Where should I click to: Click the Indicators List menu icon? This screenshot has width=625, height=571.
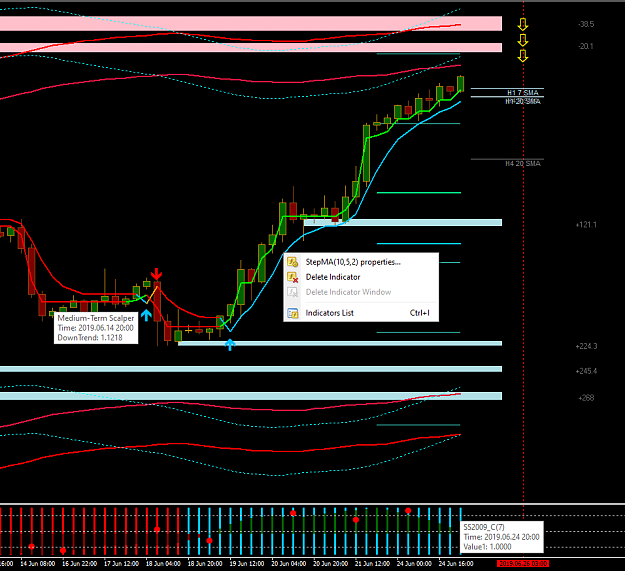point(293,313)
